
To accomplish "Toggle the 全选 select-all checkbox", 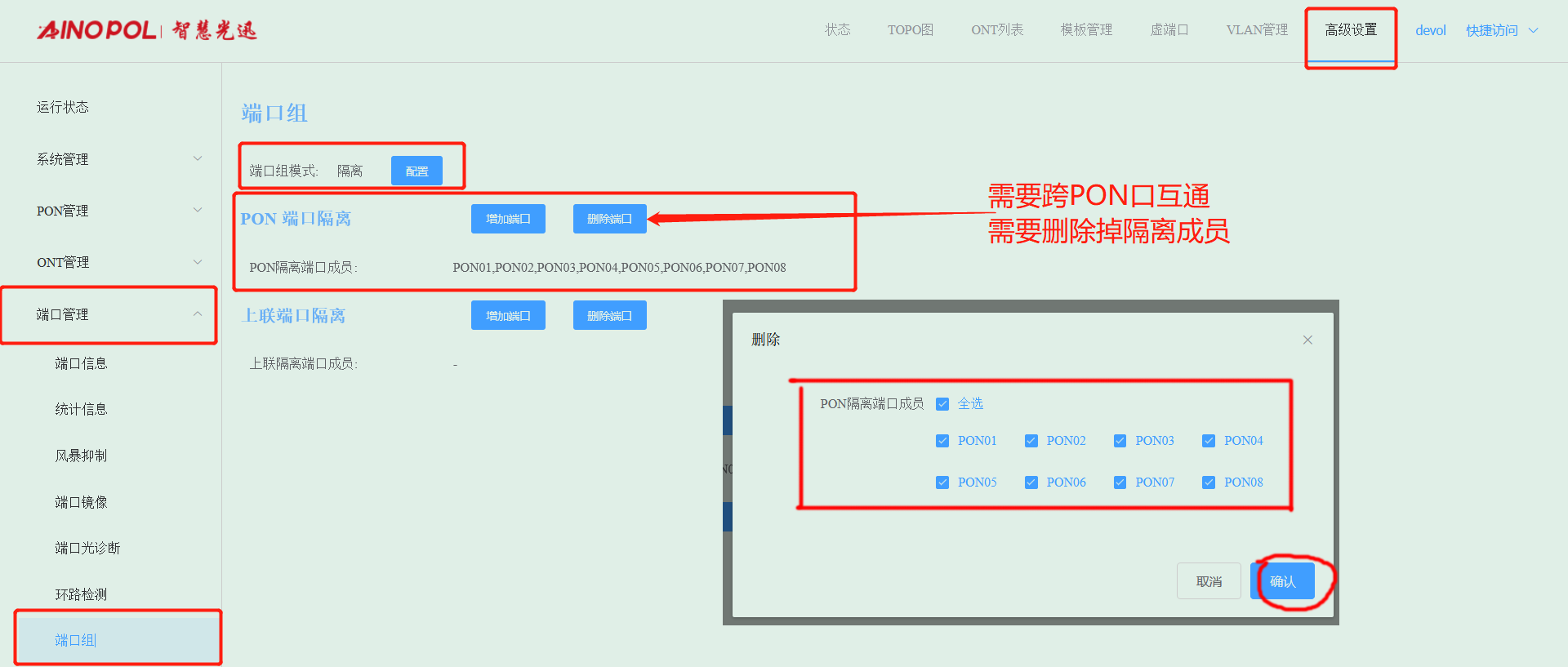I will pyautogui.click(x=942, y=404).
